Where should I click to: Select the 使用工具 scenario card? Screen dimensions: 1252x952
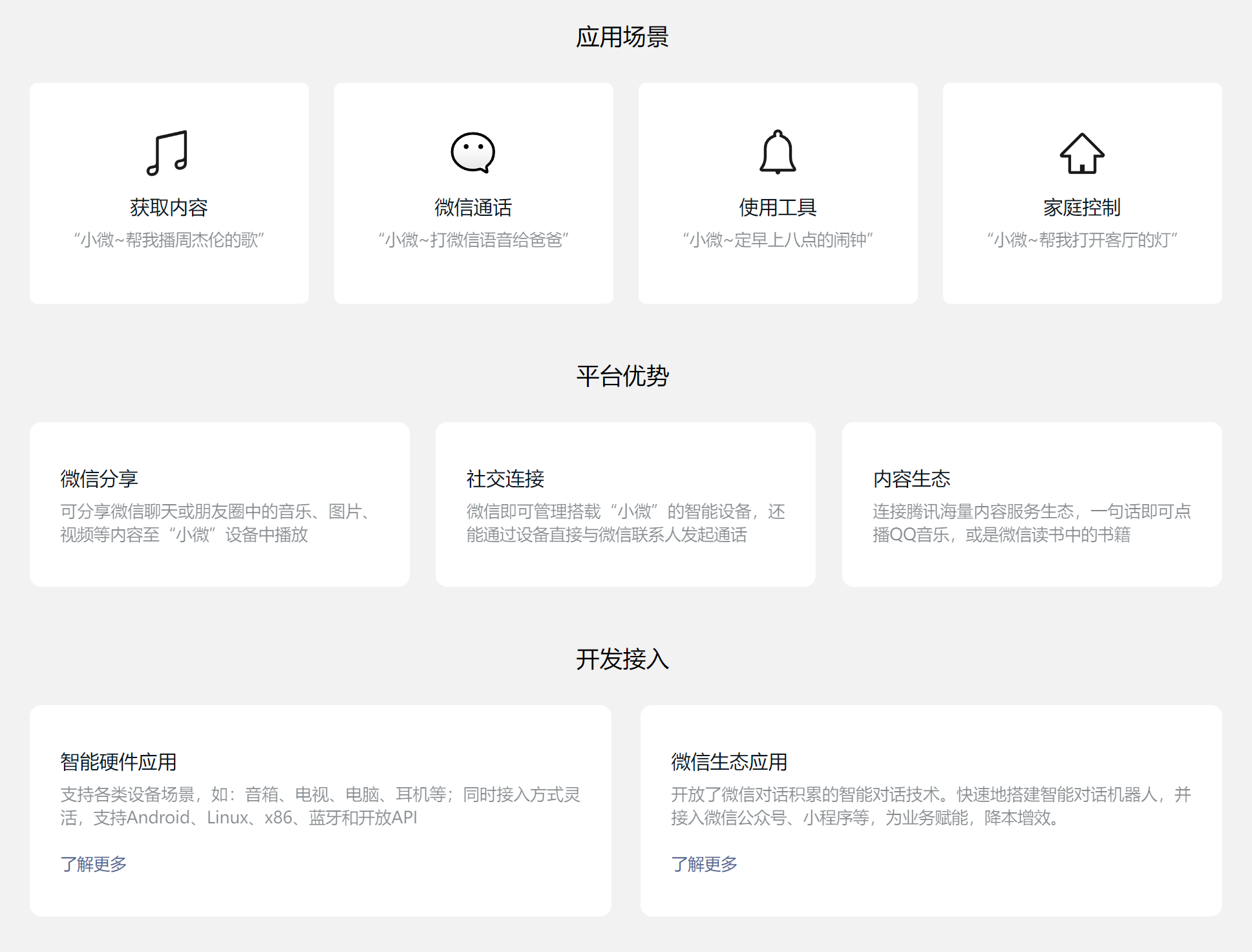777,193
